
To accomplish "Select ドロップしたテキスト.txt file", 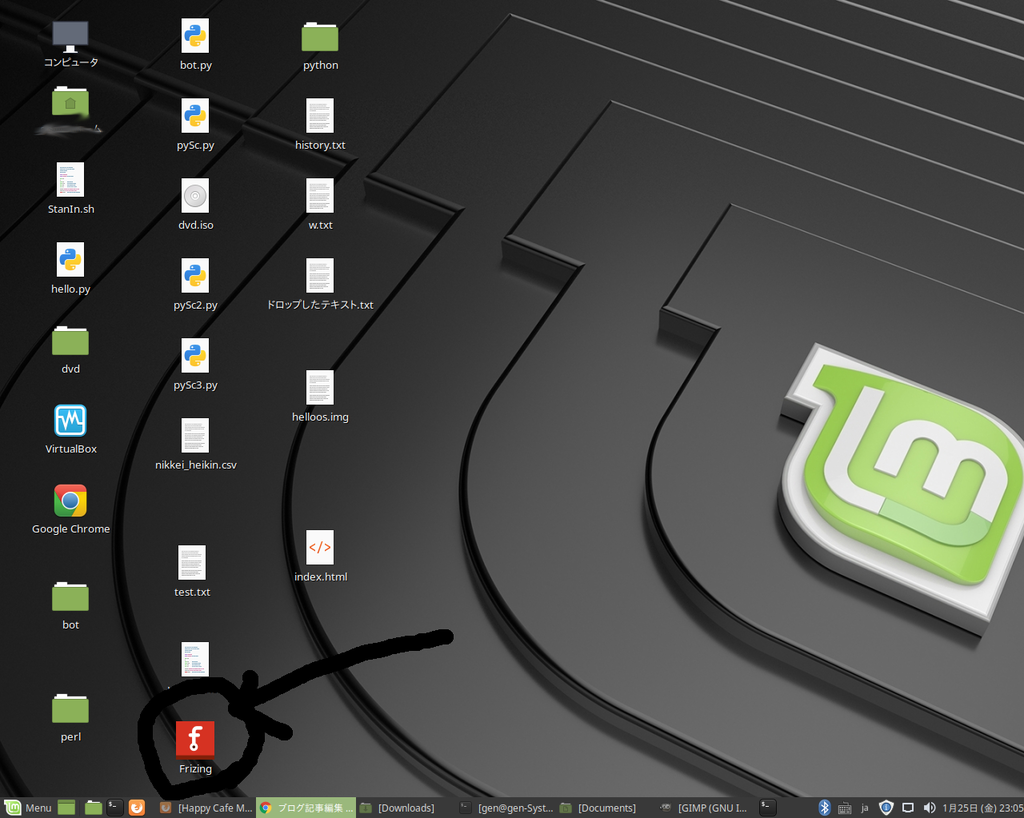I will 320,275.
